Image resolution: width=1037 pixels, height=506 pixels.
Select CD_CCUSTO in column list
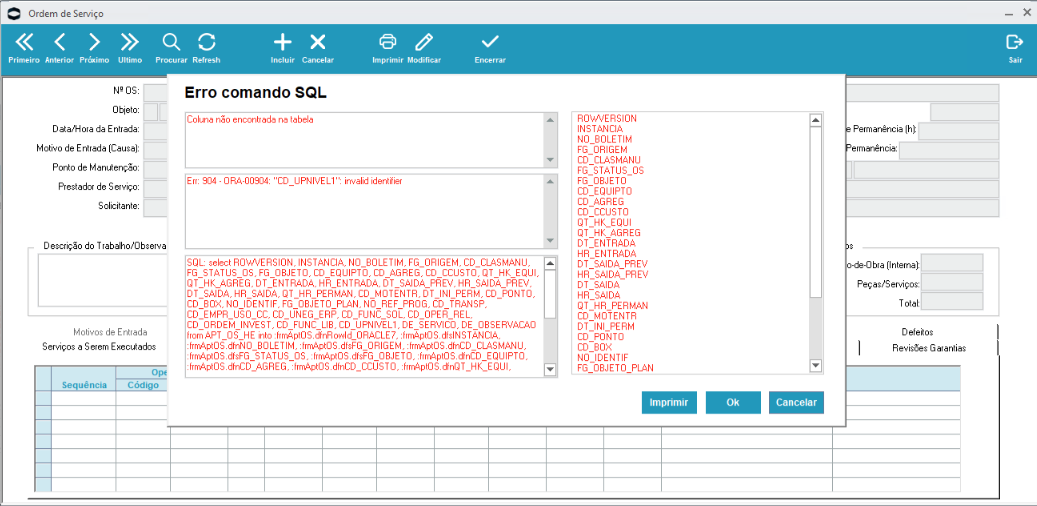(602, 212)
